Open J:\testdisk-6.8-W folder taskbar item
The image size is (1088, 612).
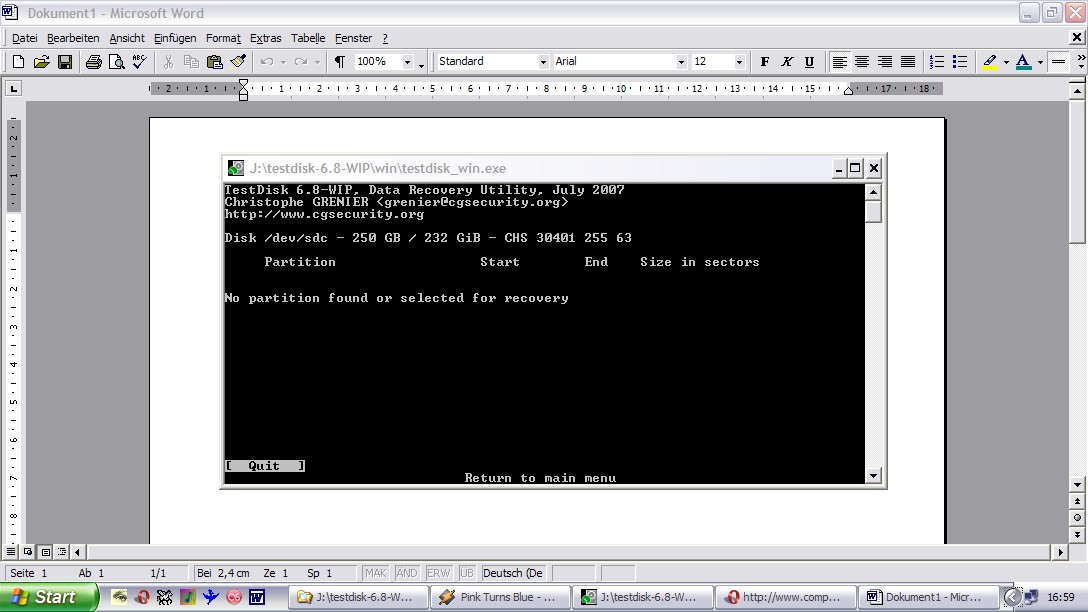click(x=358, y=597)
